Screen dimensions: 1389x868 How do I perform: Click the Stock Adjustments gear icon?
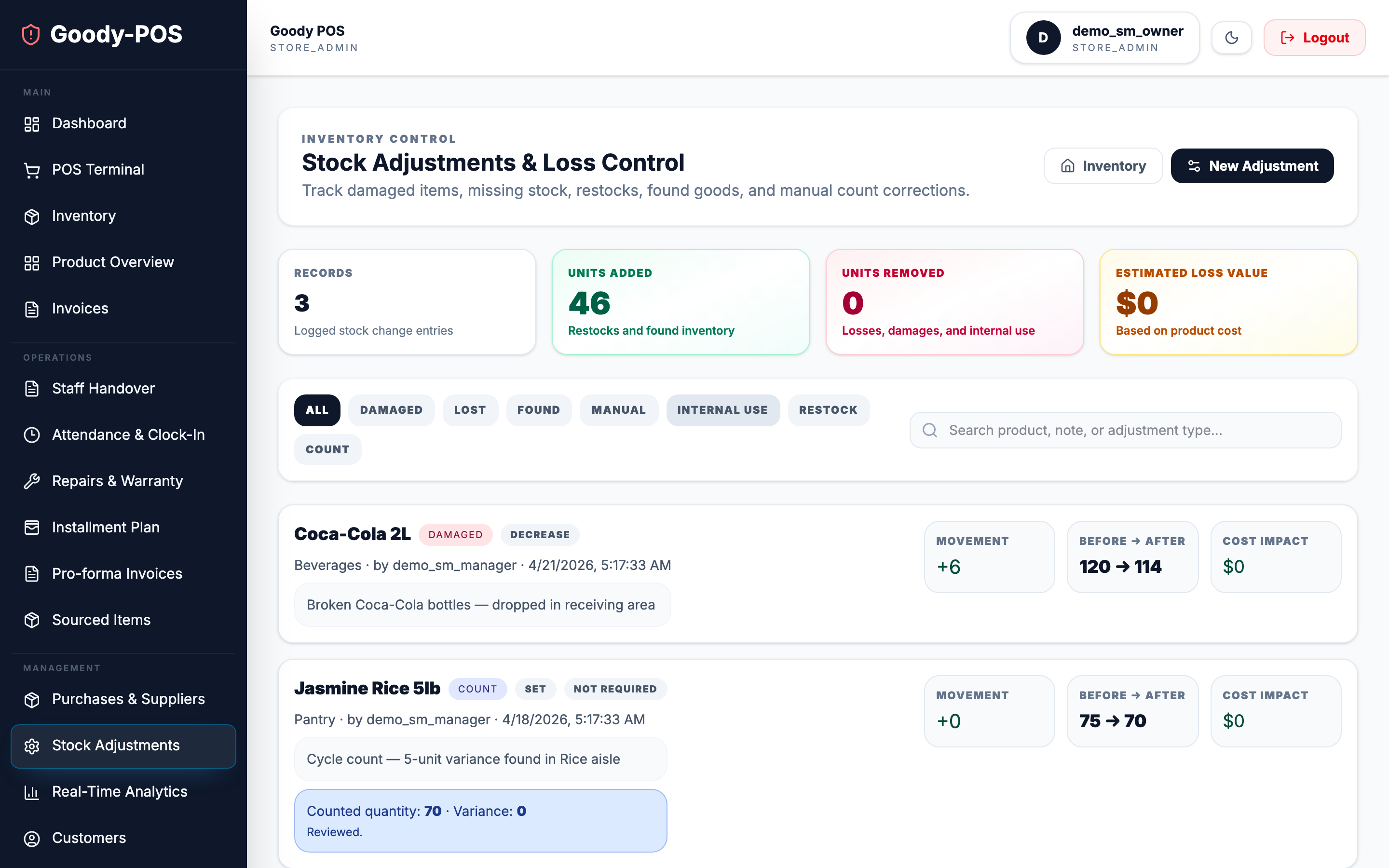coord(31,746)
